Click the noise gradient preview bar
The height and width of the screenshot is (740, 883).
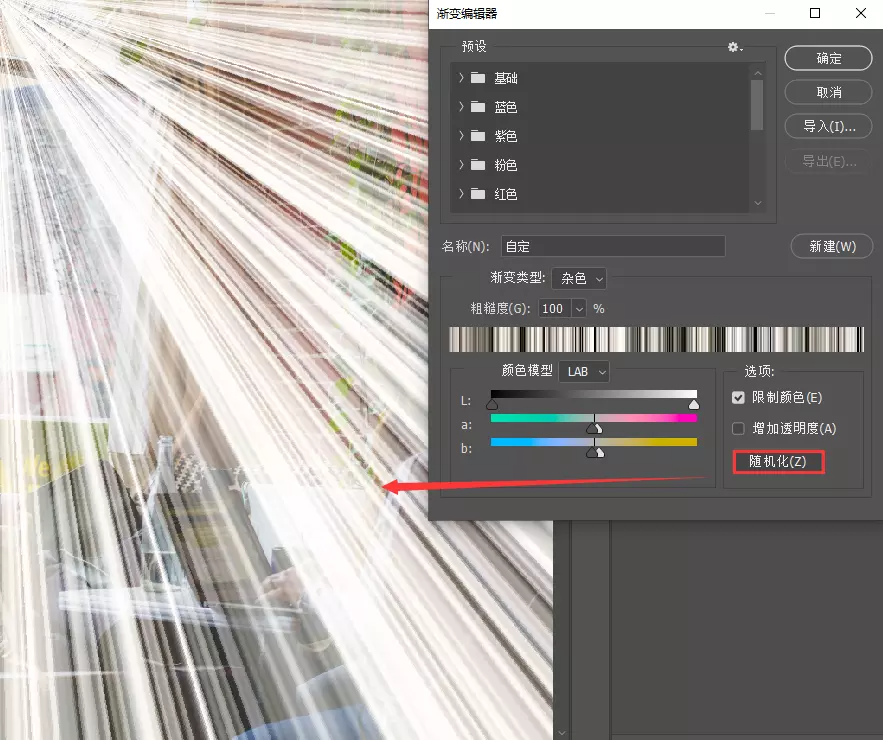[656, 340]
